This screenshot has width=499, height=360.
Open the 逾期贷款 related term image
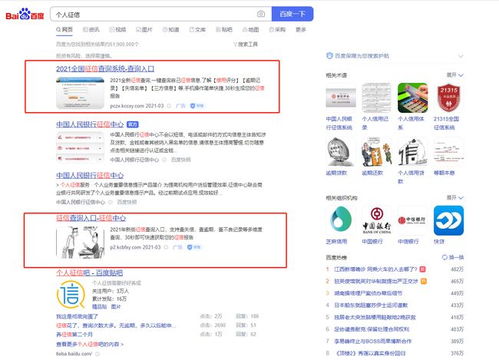click(340, 152)
